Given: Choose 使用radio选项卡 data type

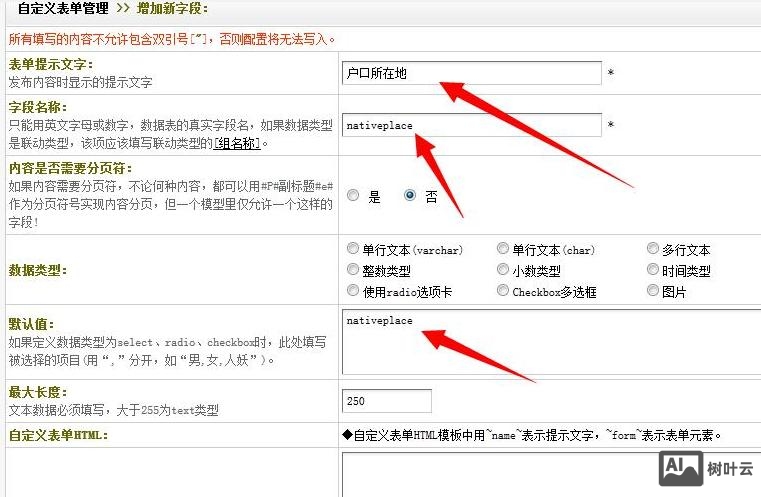Looking at the screenshot, I should tap(353, 290).
